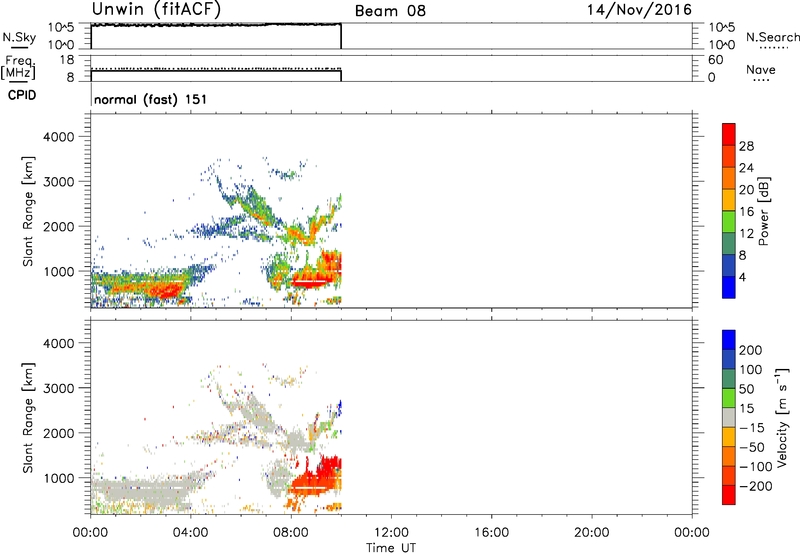Click the "Velocity [m s⁻¹]" colorbar label
Viewport: 800px width, 554px height.
pos(781,418)
